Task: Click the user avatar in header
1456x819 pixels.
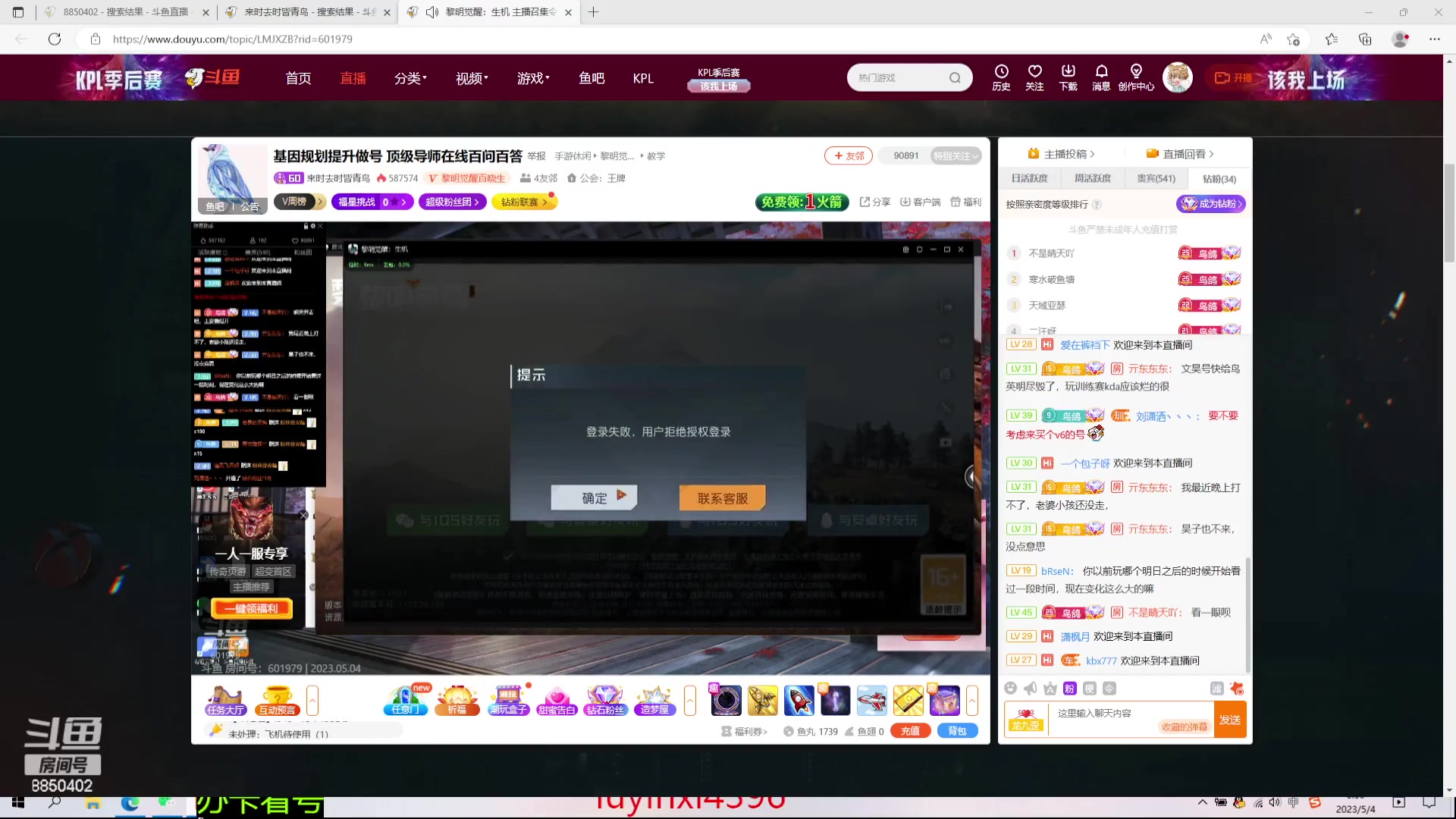Action: [x=1177, y=77]
